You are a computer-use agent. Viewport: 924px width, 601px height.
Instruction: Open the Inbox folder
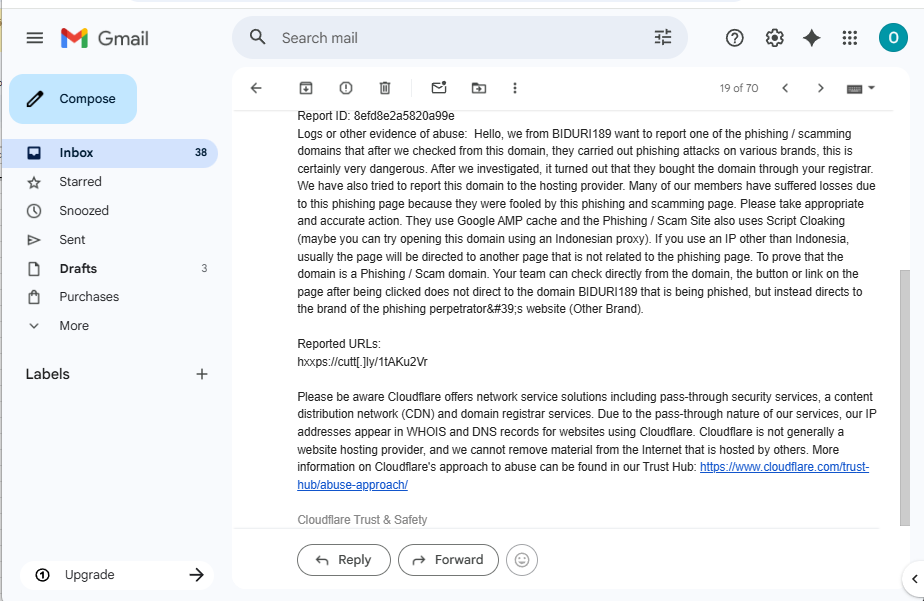110,153
